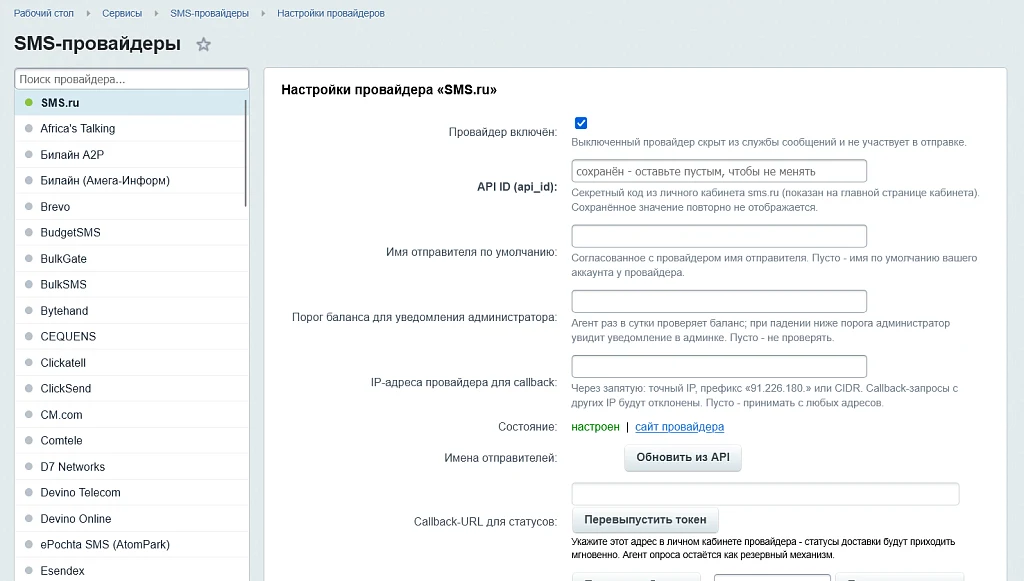The height and width of the screenshot is (581, 1024).
Task: Click the balance threshold input field
Action: tap(719, 302)
